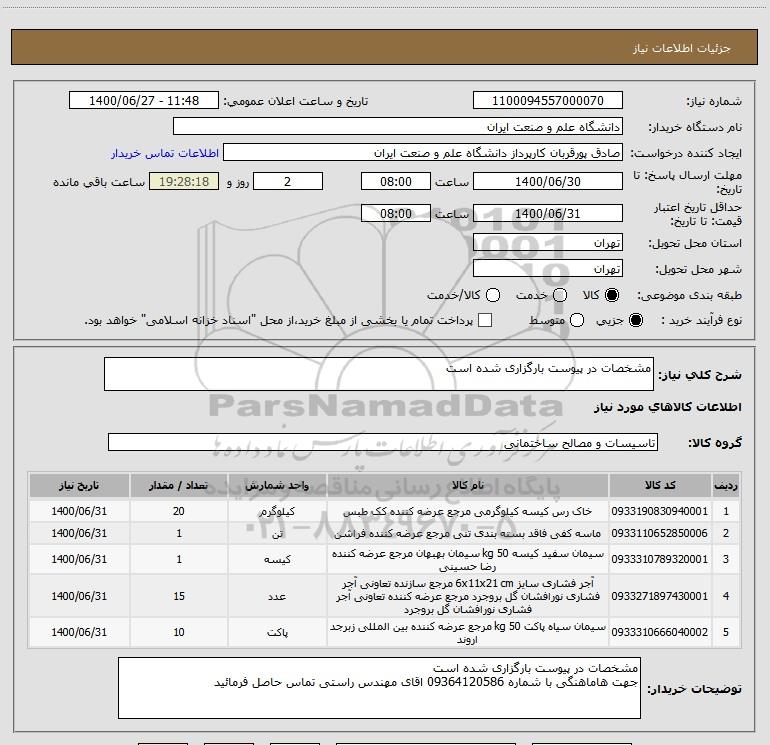Click the announcement date field 1400/06/27 - 11:48

coord(144,101)
